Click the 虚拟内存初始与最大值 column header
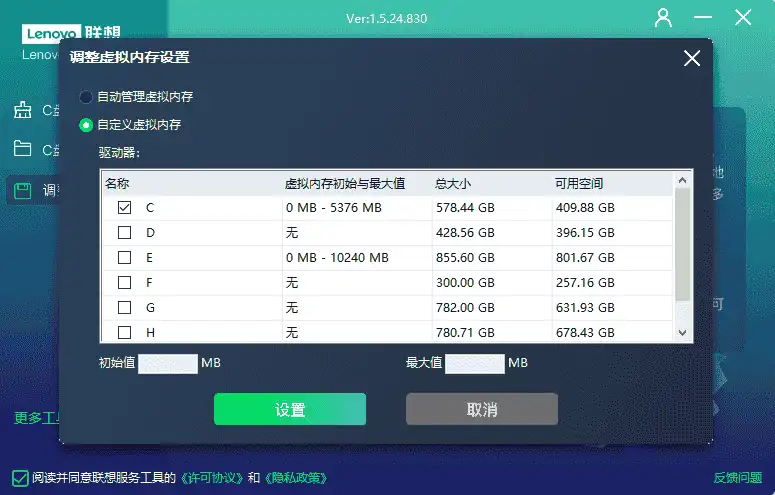Image resolution: width=775 pixels, height=495 pixels. (344, 184)
